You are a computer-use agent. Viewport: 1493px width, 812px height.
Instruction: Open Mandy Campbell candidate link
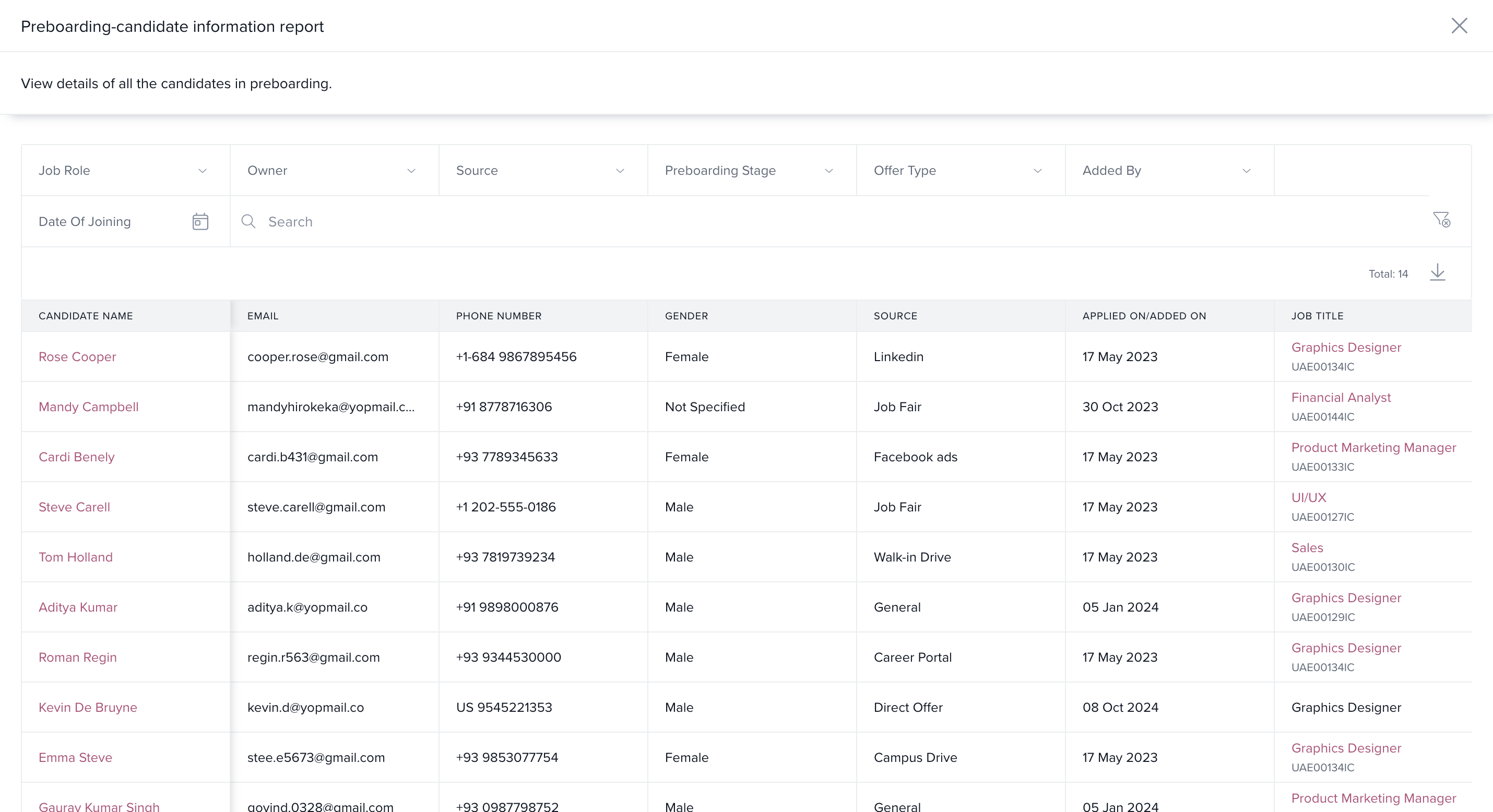click(88, 407)
